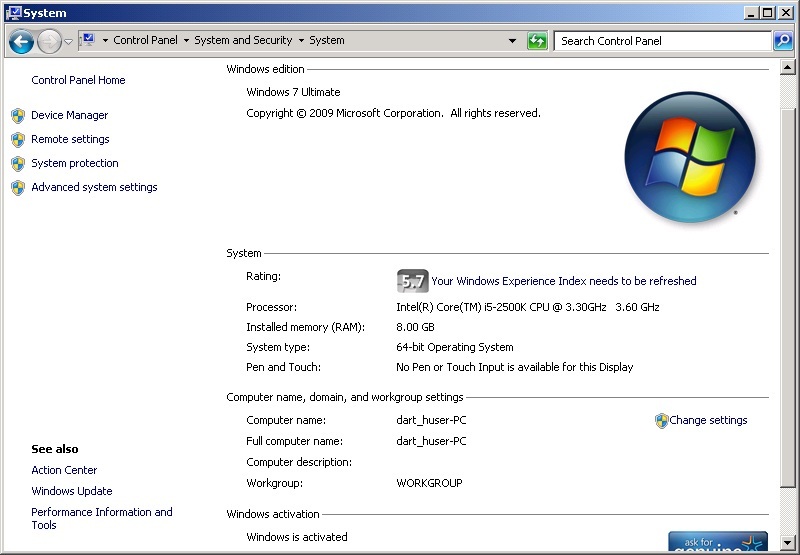Image resolution: width=800 pixels, height=555 pixels.
Task: Click the computer icon in address bar
Action: (x=88, y=40)
